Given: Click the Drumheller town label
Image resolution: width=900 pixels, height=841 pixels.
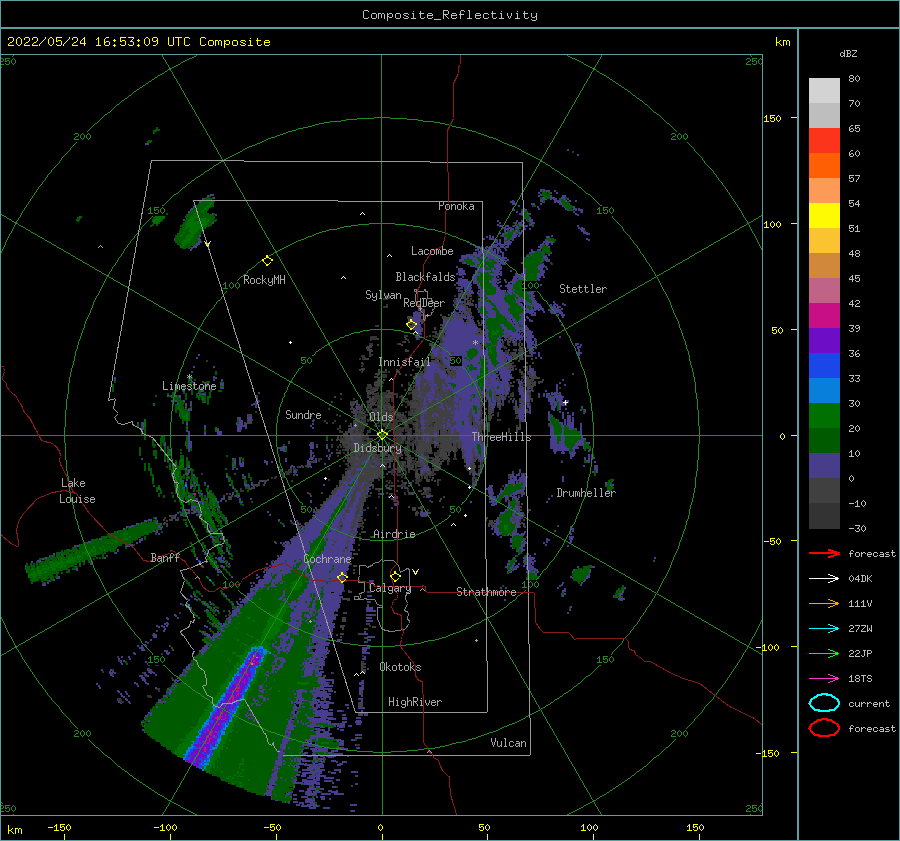Looking at the screenshot, I should tap(586, 493).
